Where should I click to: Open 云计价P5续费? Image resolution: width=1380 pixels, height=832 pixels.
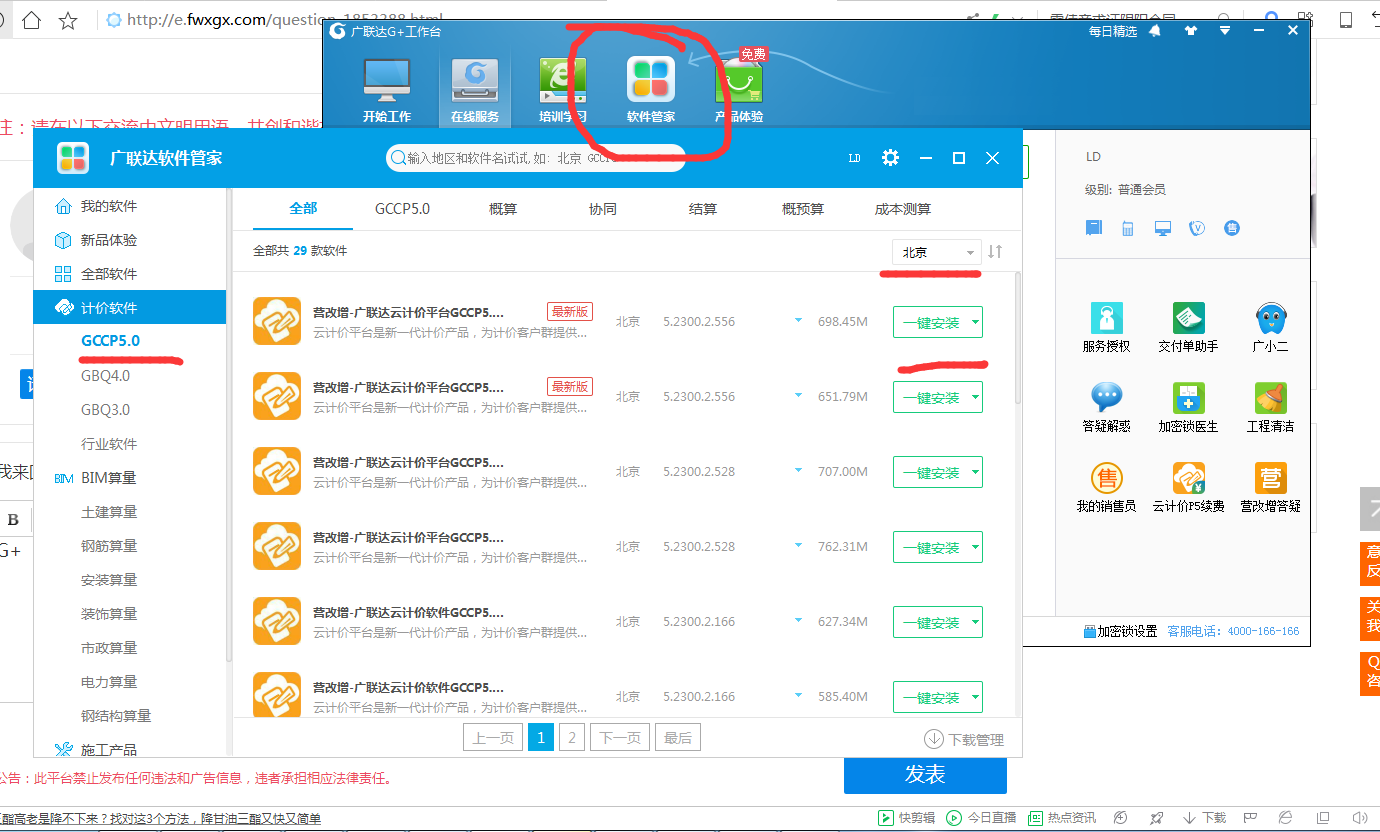(x=1188, y=488)
